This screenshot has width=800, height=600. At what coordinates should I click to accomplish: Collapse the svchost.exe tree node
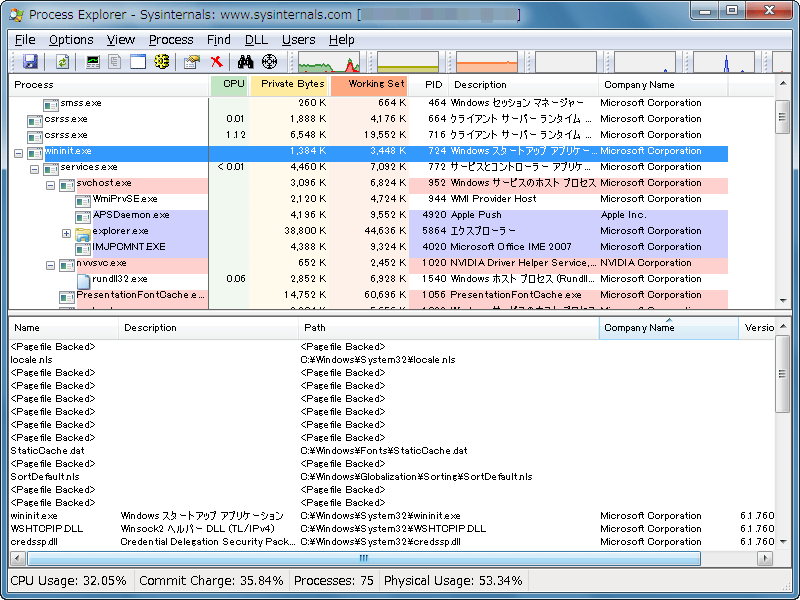coord(51,184)
